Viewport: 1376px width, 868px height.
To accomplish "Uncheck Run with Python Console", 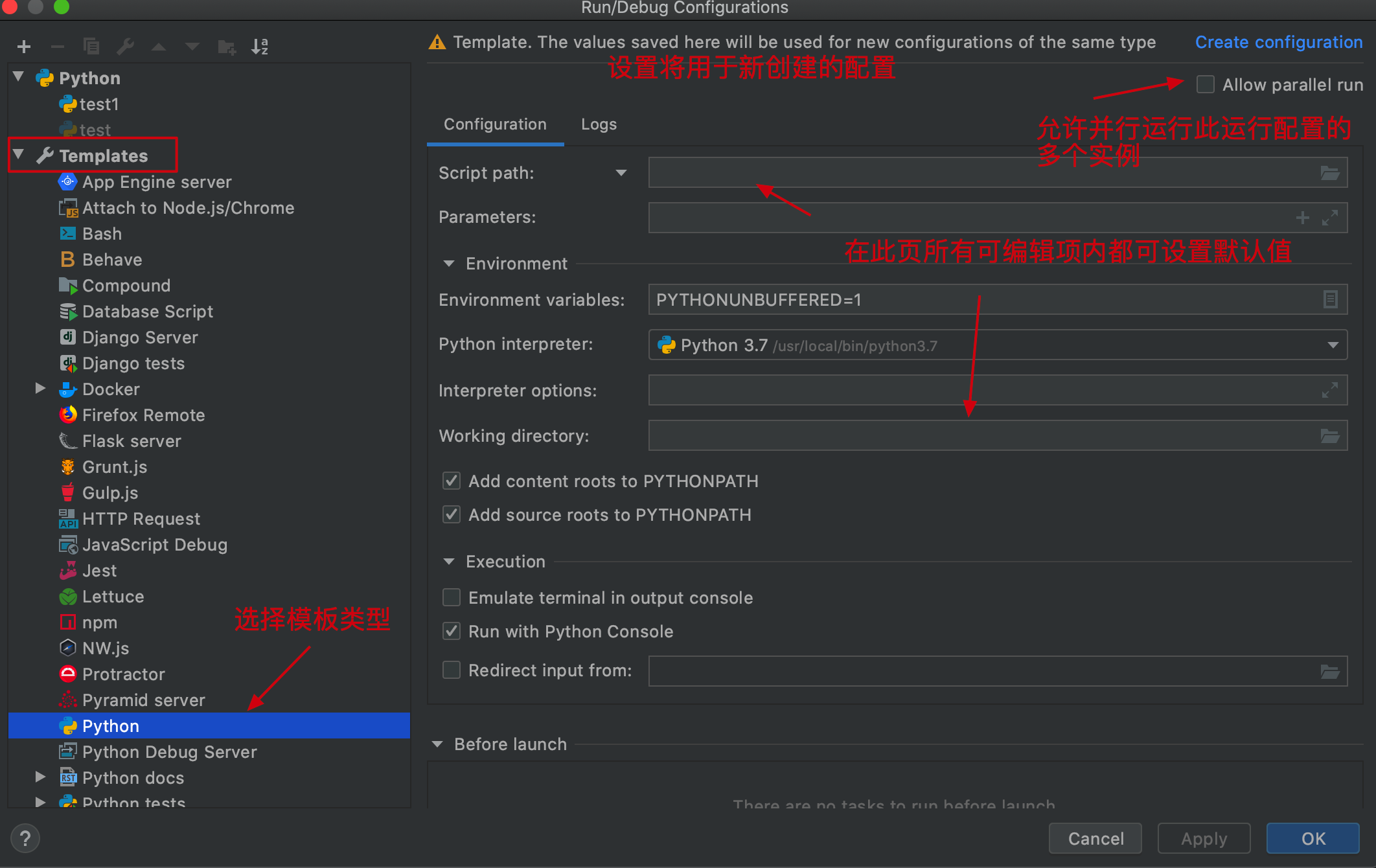I will [452, 631].
